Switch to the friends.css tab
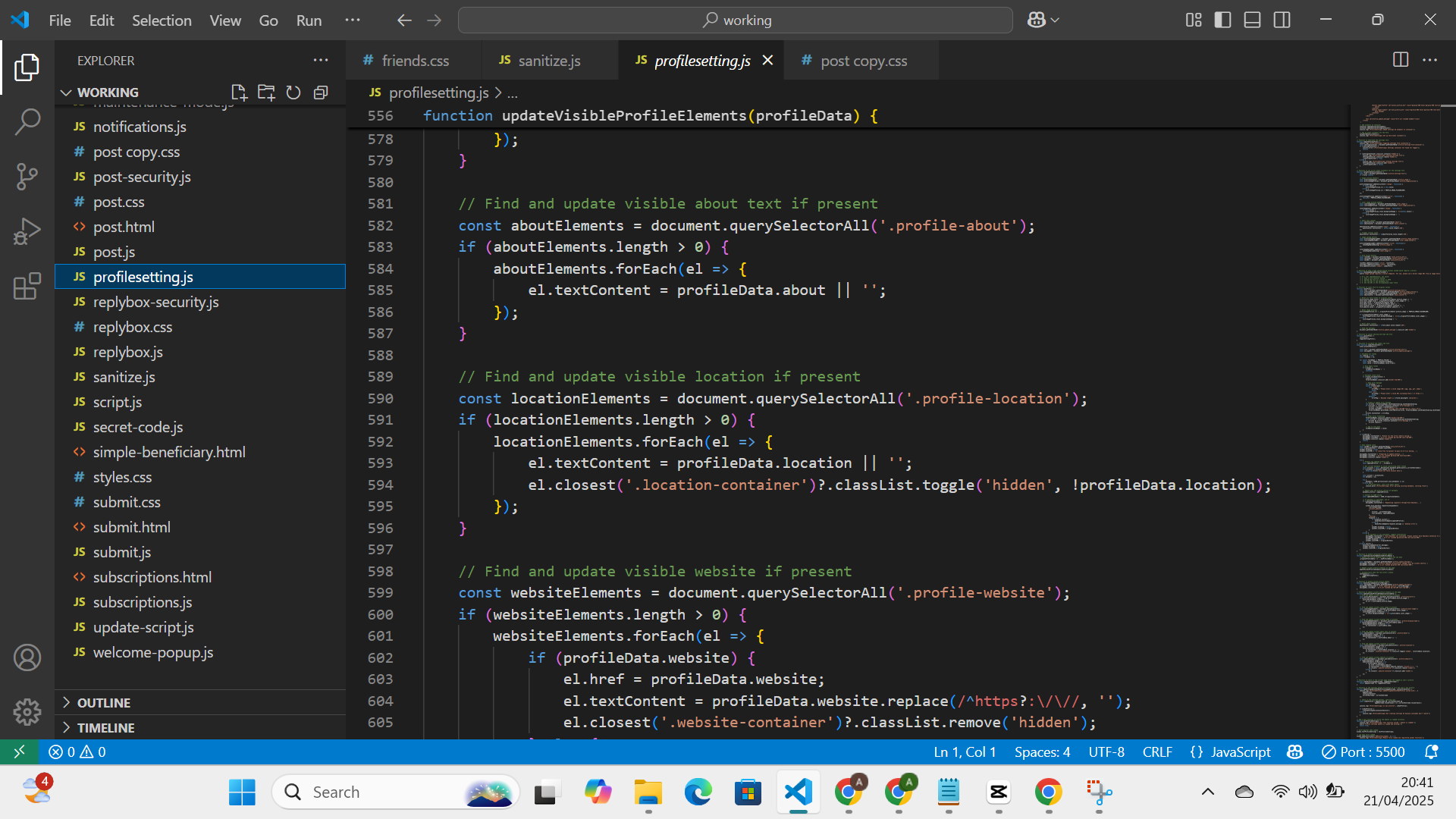Image resolution: width=1456 pixels, height=819 pixels. [x=414, y=60]
